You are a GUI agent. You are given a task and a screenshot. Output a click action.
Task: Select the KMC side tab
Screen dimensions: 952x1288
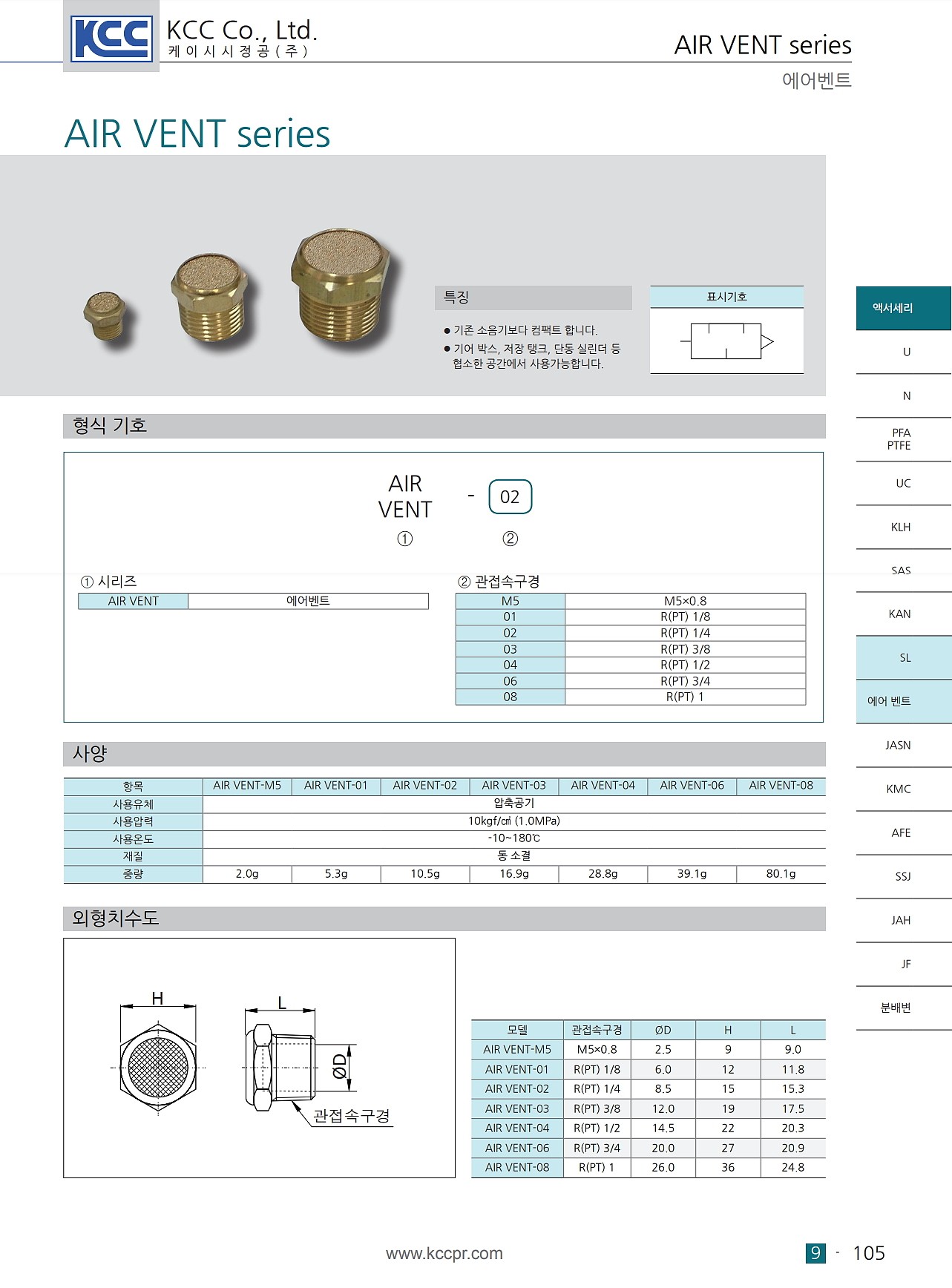(904, 789)
